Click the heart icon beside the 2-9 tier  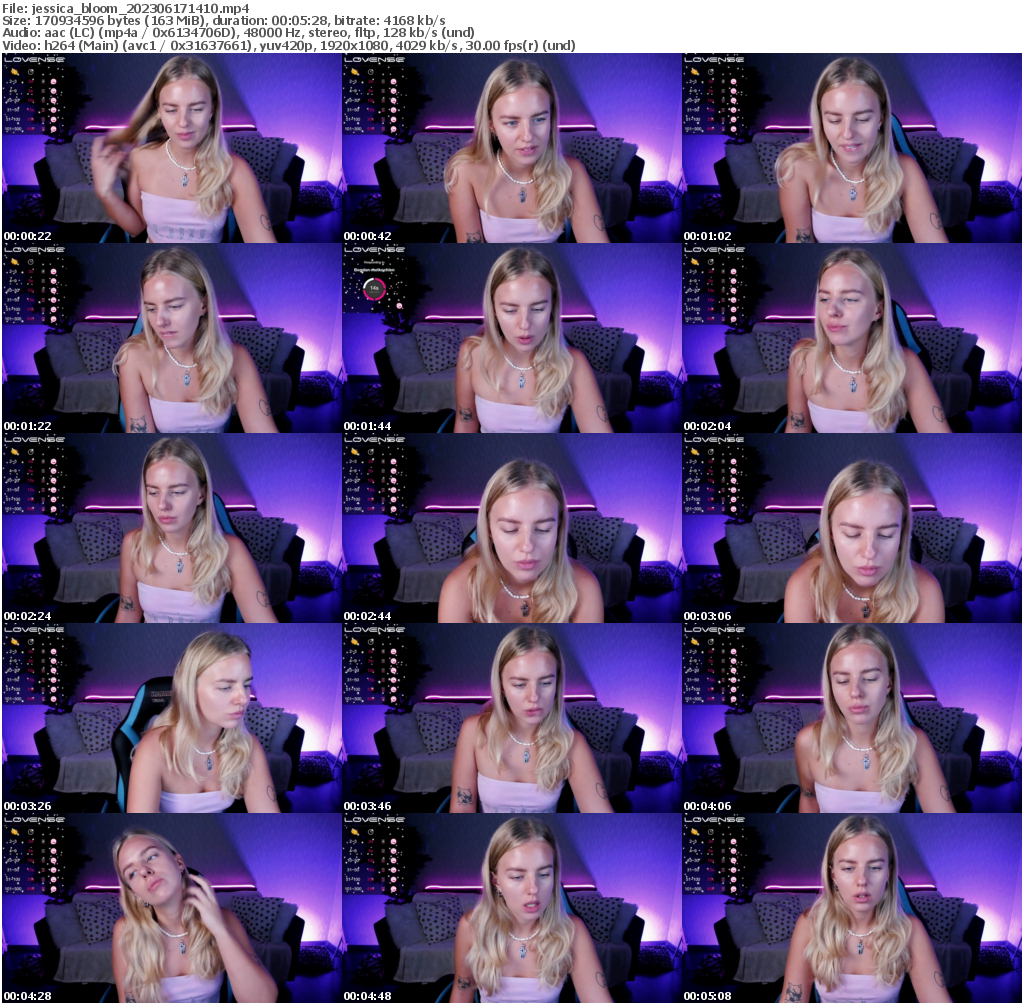pos(53,82)
